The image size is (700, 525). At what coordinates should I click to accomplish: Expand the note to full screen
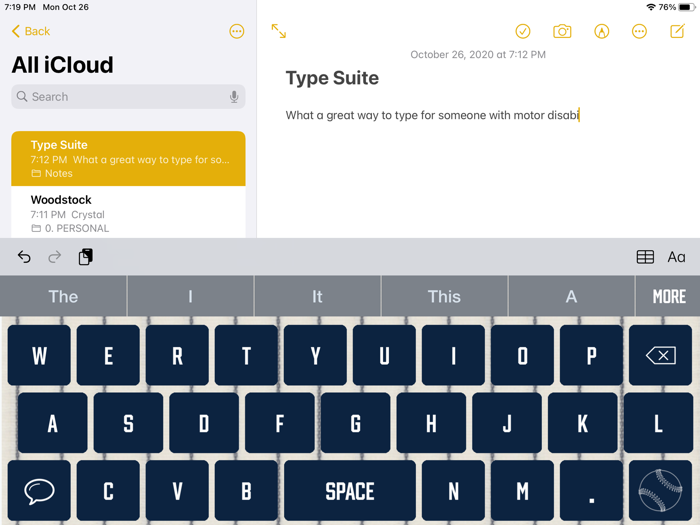[x=279, y=31]
